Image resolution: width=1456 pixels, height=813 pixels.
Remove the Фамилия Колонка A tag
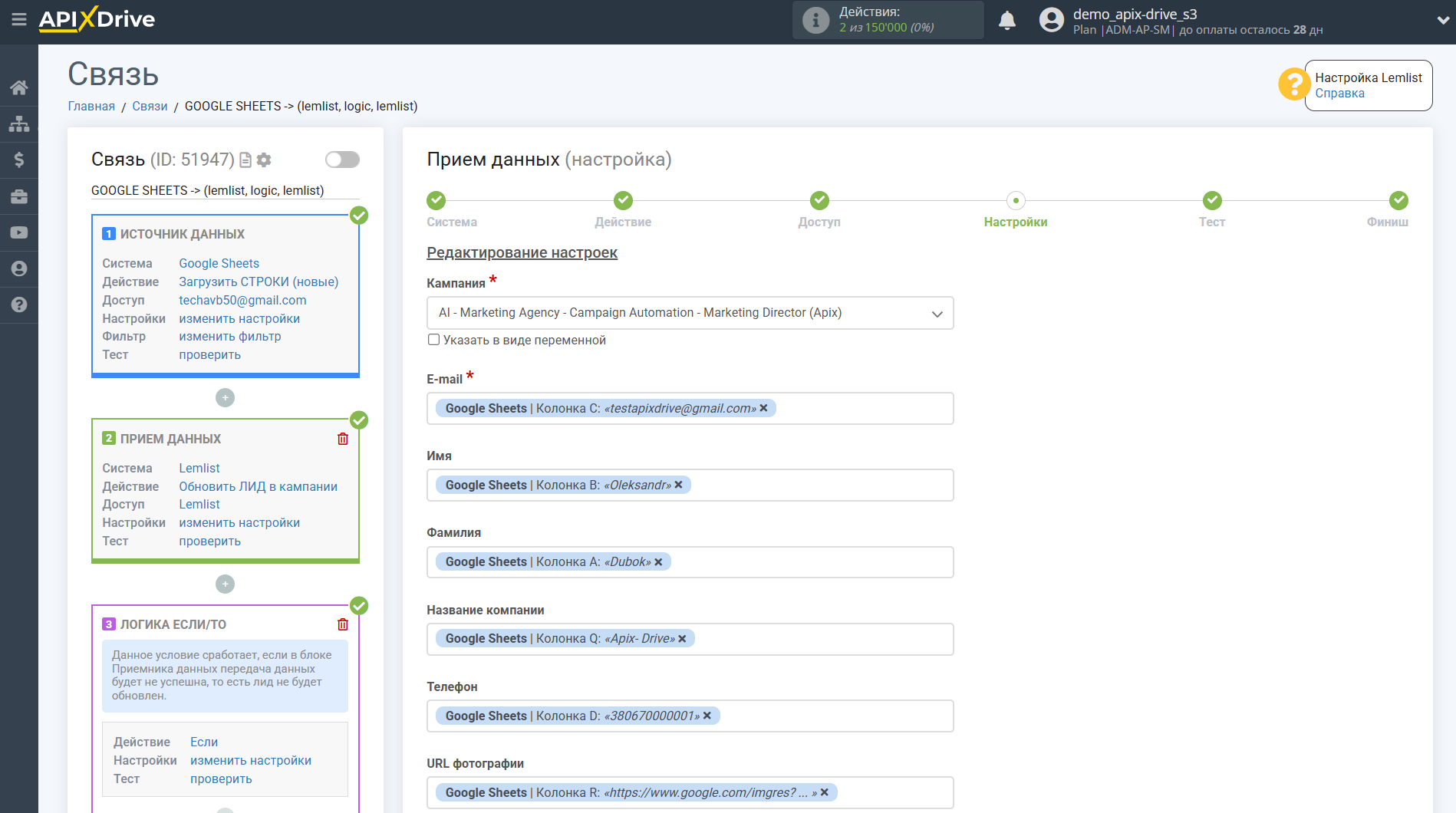(658, 561)
